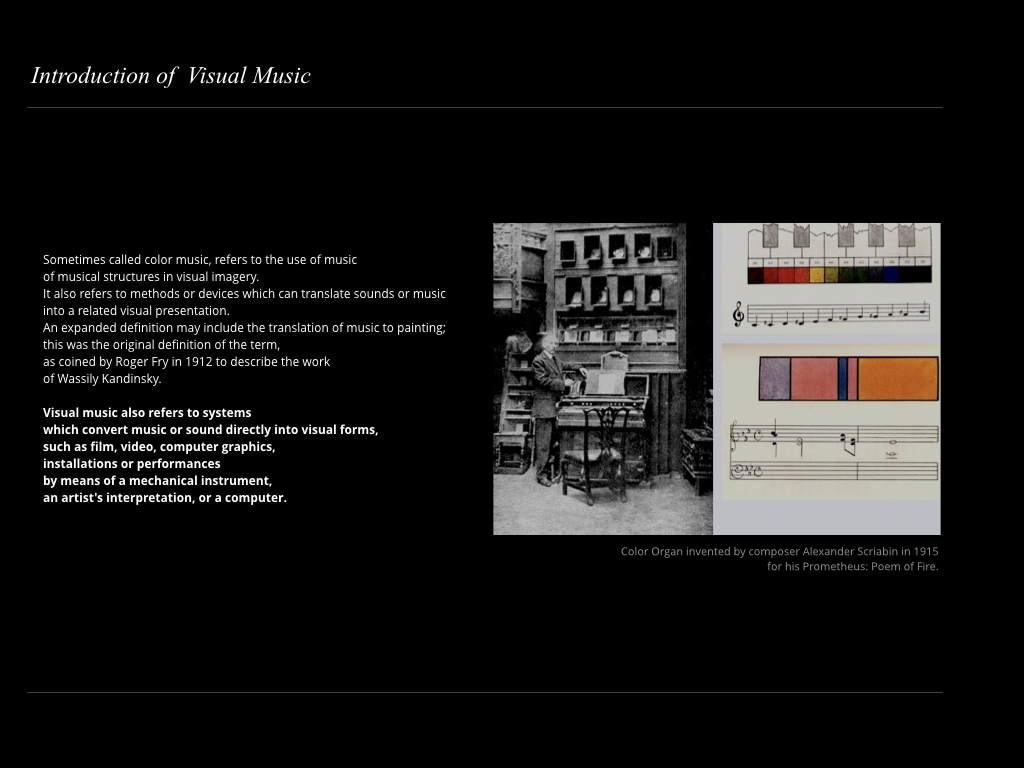Image resolution: width=1024 pixels, height=768 pixels.
Task: Click the purple block in the color bar
Action: point(774,379)
